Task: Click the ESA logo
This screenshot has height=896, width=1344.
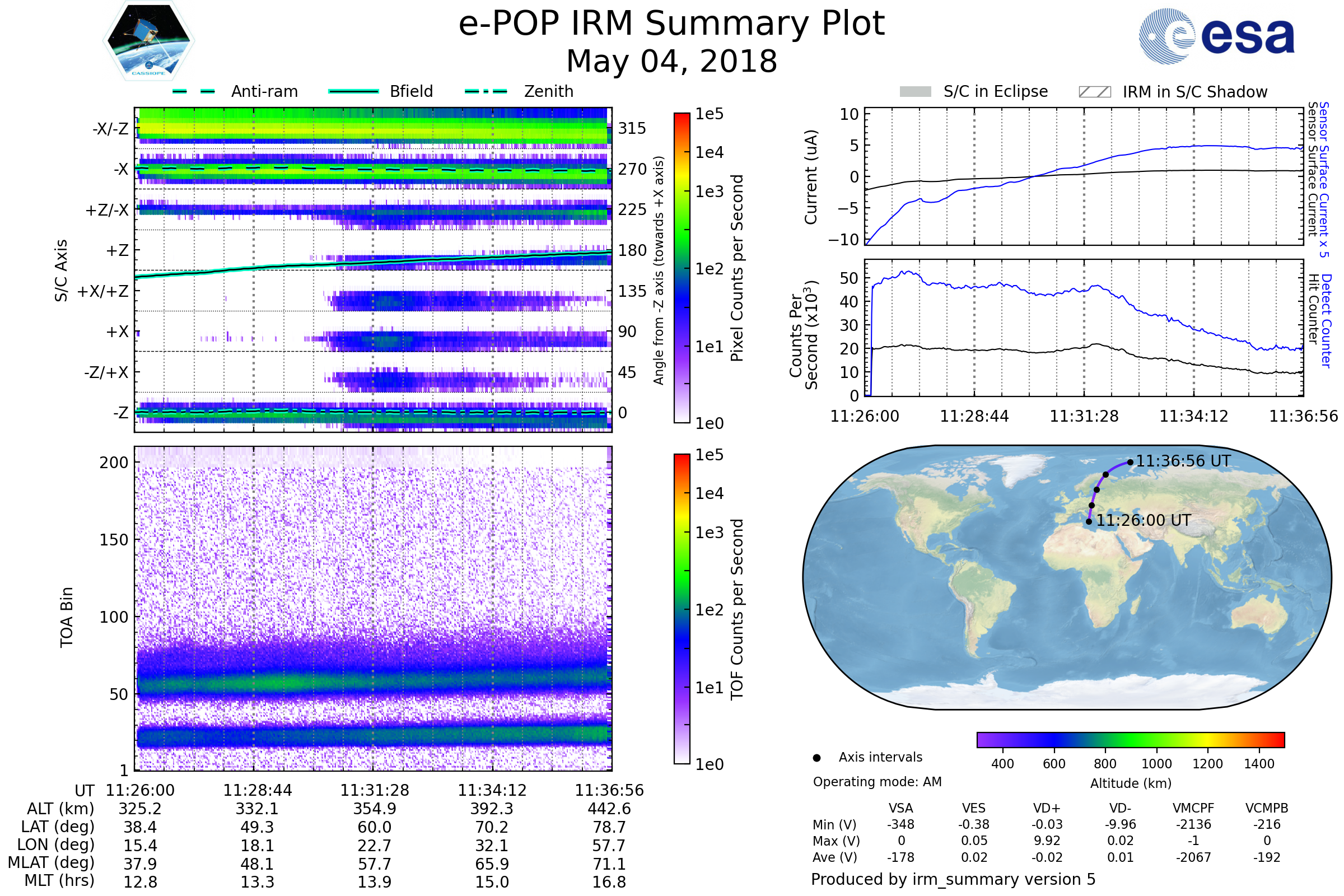Action: [x=1216, y=36]
